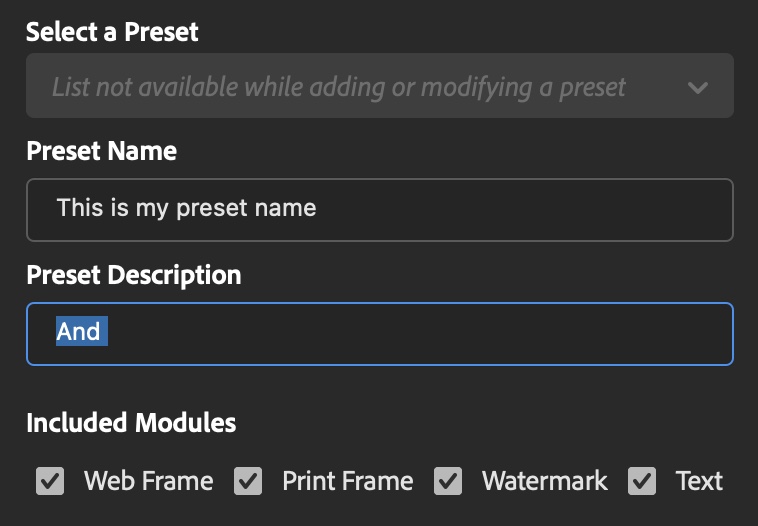Click the highlighted word And
Screen dimensions: 758x526
[79, 331]
